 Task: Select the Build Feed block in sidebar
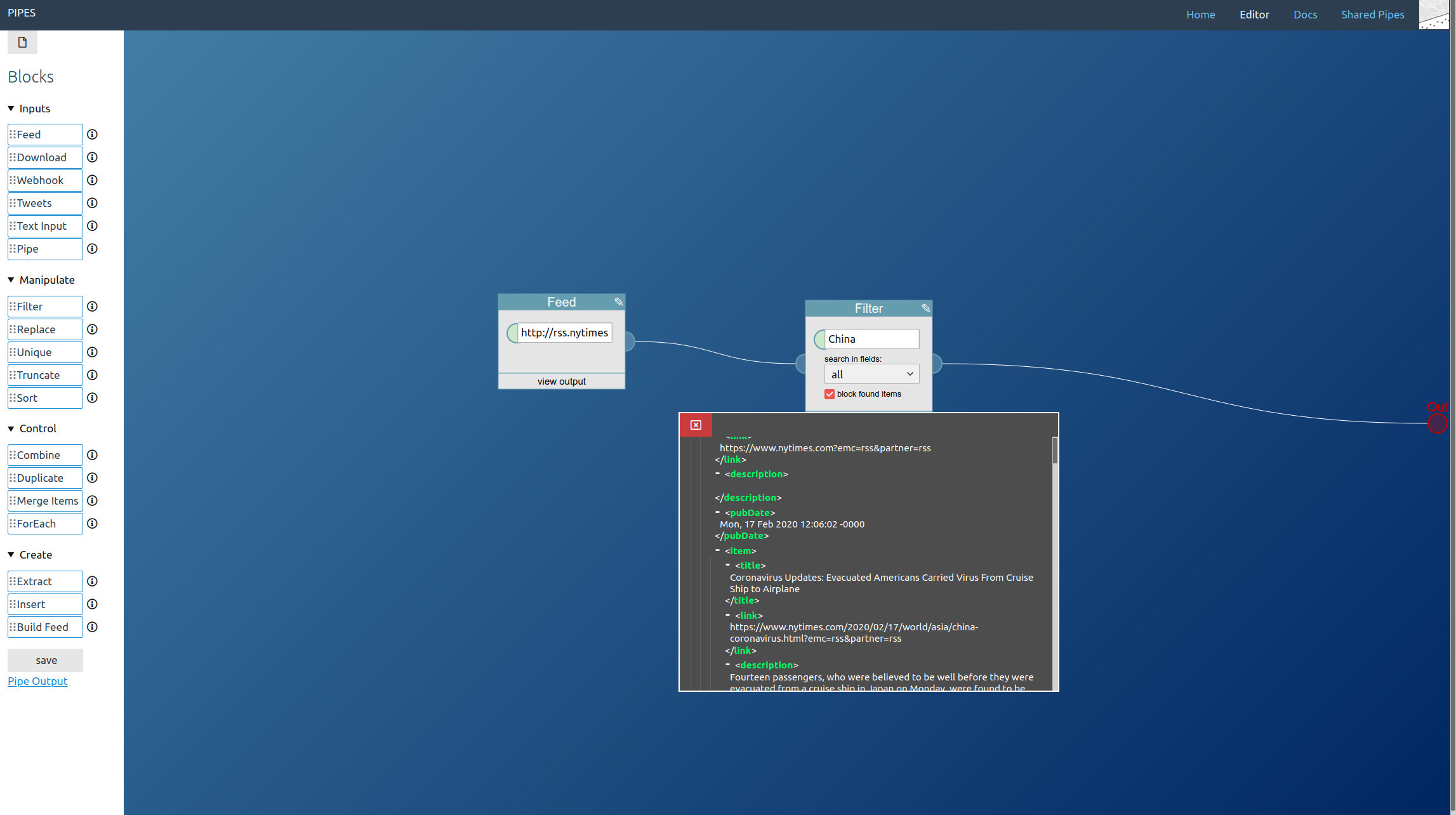click(45, 627)
